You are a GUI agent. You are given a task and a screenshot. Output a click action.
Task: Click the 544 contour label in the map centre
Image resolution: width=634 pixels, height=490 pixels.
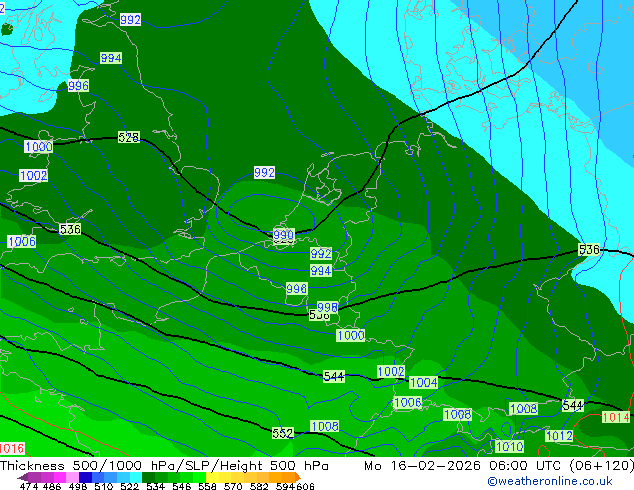[334, 377]
